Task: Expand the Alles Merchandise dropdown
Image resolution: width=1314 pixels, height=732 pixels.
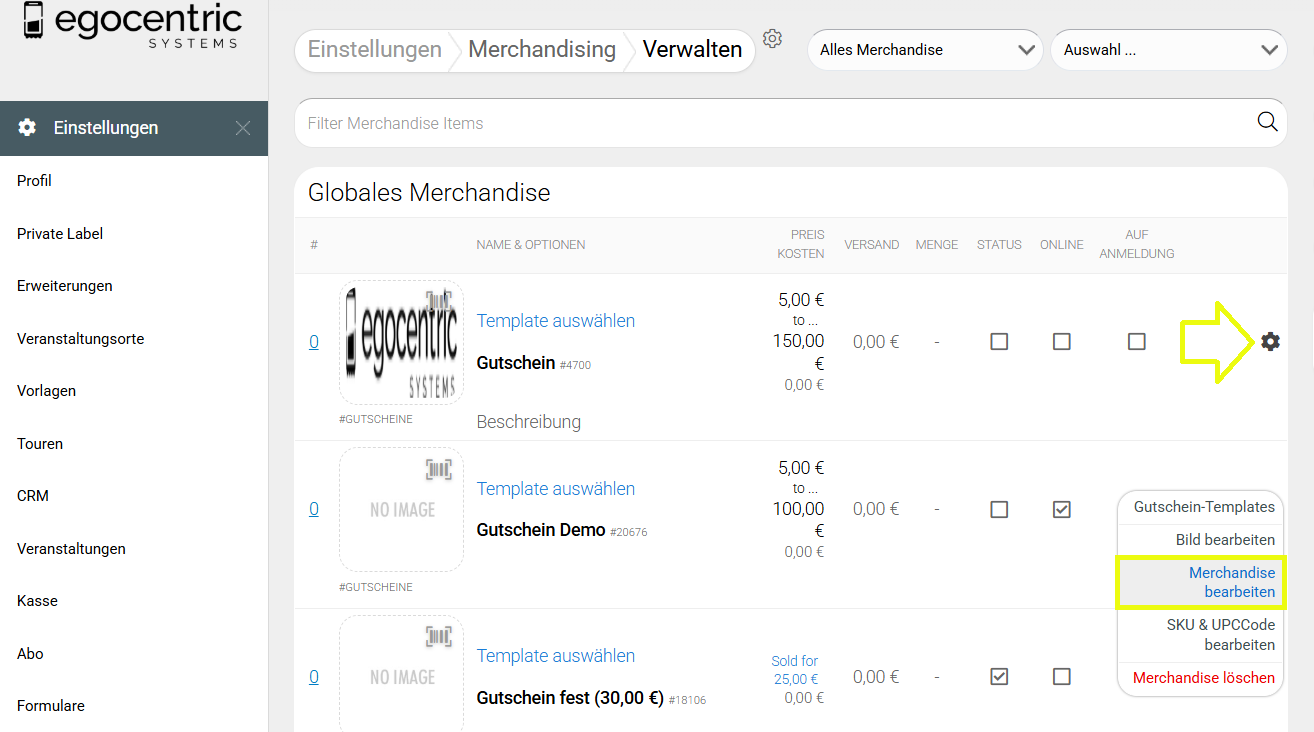Action: point(924,50)
